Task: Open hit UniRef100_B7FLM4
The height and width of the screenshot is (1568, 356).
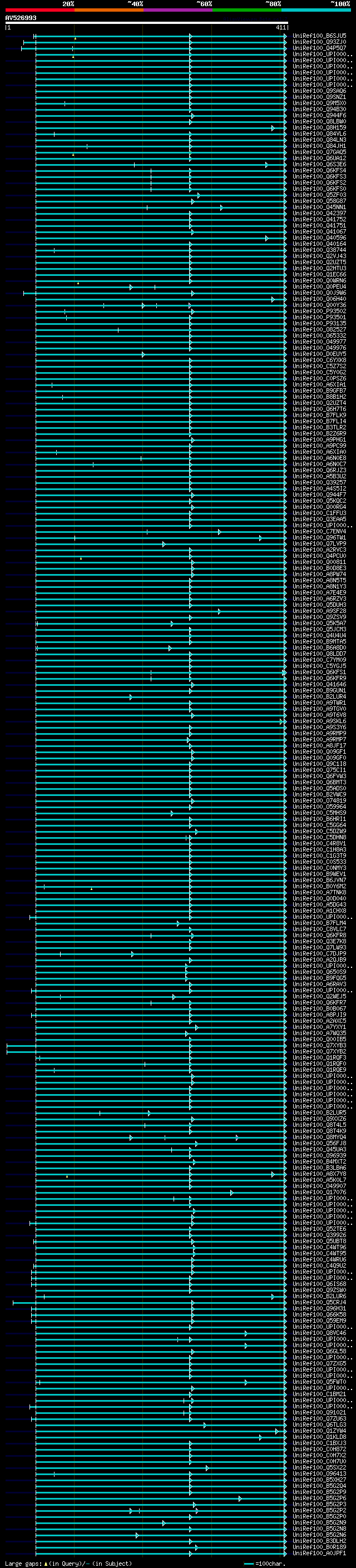Action: tap(319, 923)
